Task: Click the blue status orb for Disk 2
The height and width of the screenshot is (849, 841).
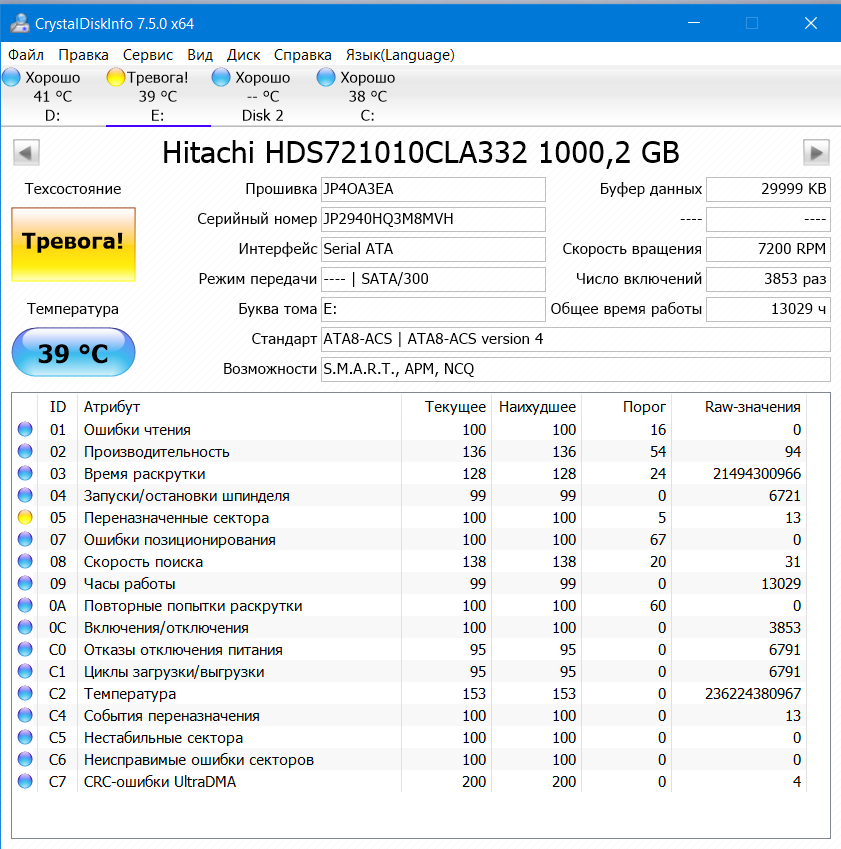Action: coord(222,77)
